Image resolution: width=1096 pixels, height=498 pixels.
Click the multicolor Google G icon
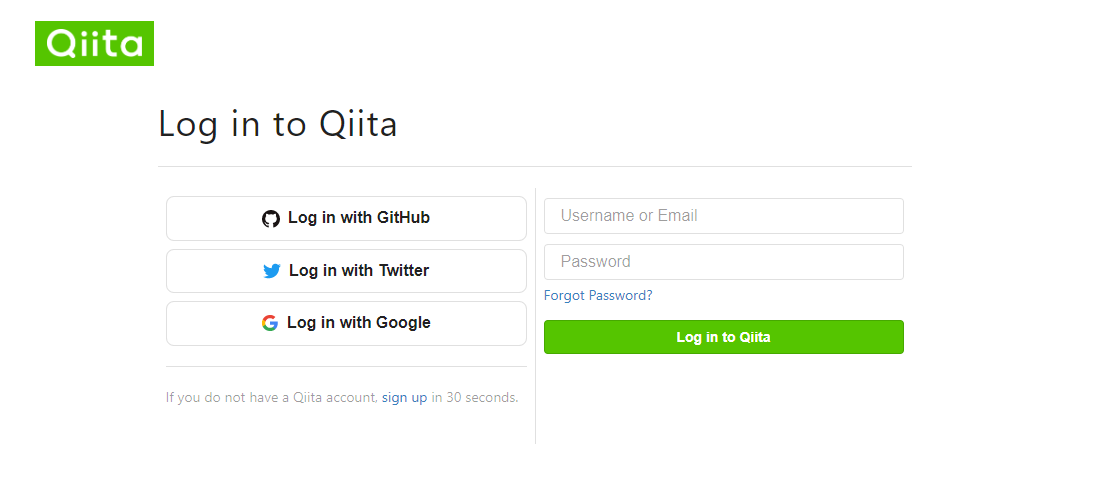[x=270, y=323]
